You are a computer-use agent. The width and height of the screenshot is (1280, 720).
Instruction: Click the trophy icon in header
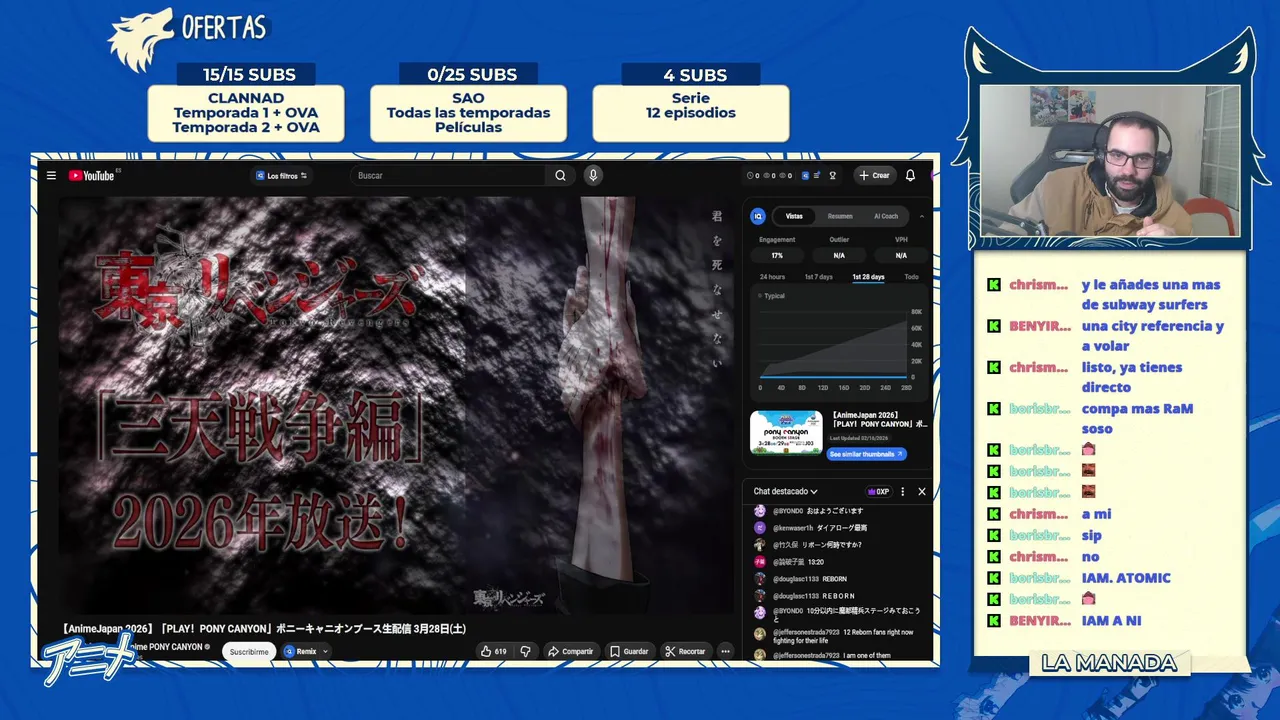point(833,176)
